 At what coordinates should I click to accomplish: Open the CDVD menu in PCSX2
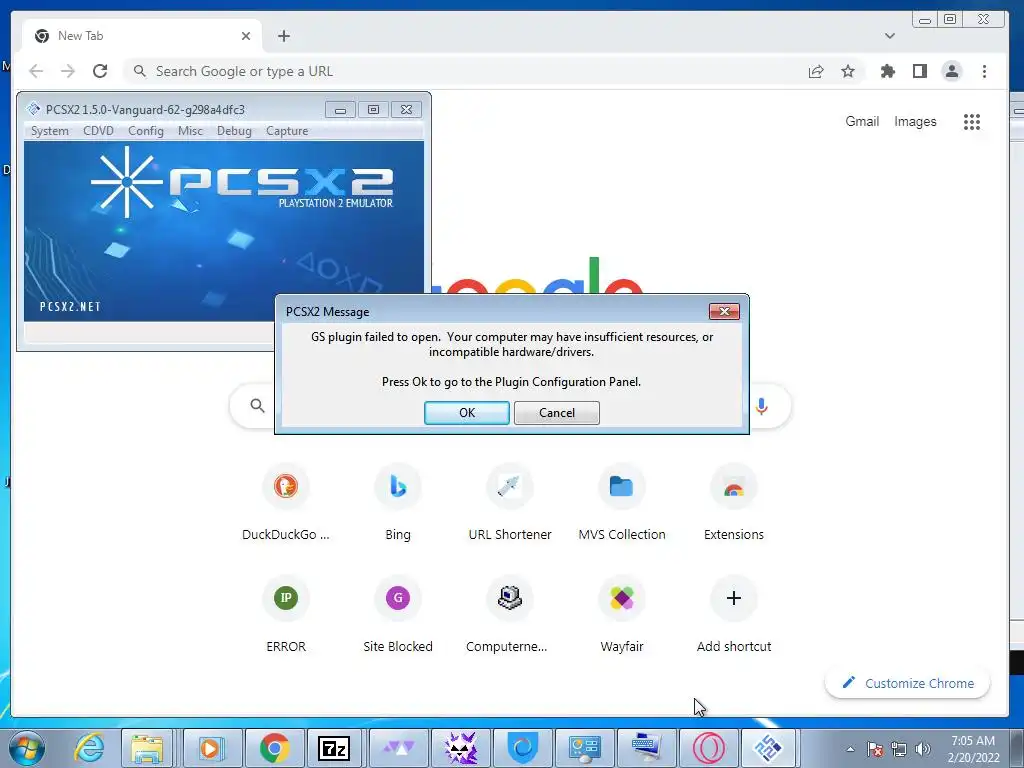coord(99,131)
